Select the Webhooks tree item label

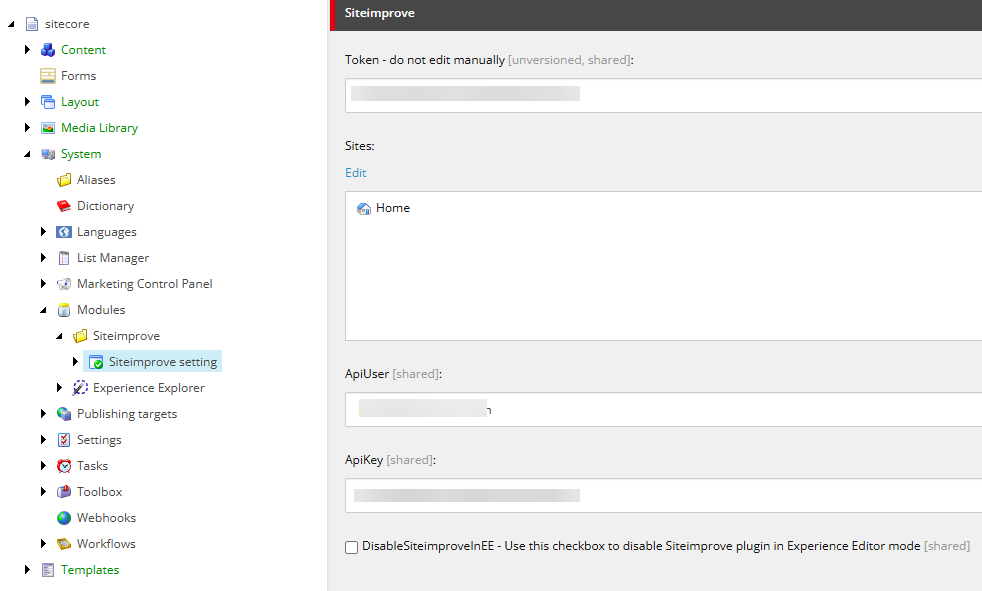(x=106, y=518)
